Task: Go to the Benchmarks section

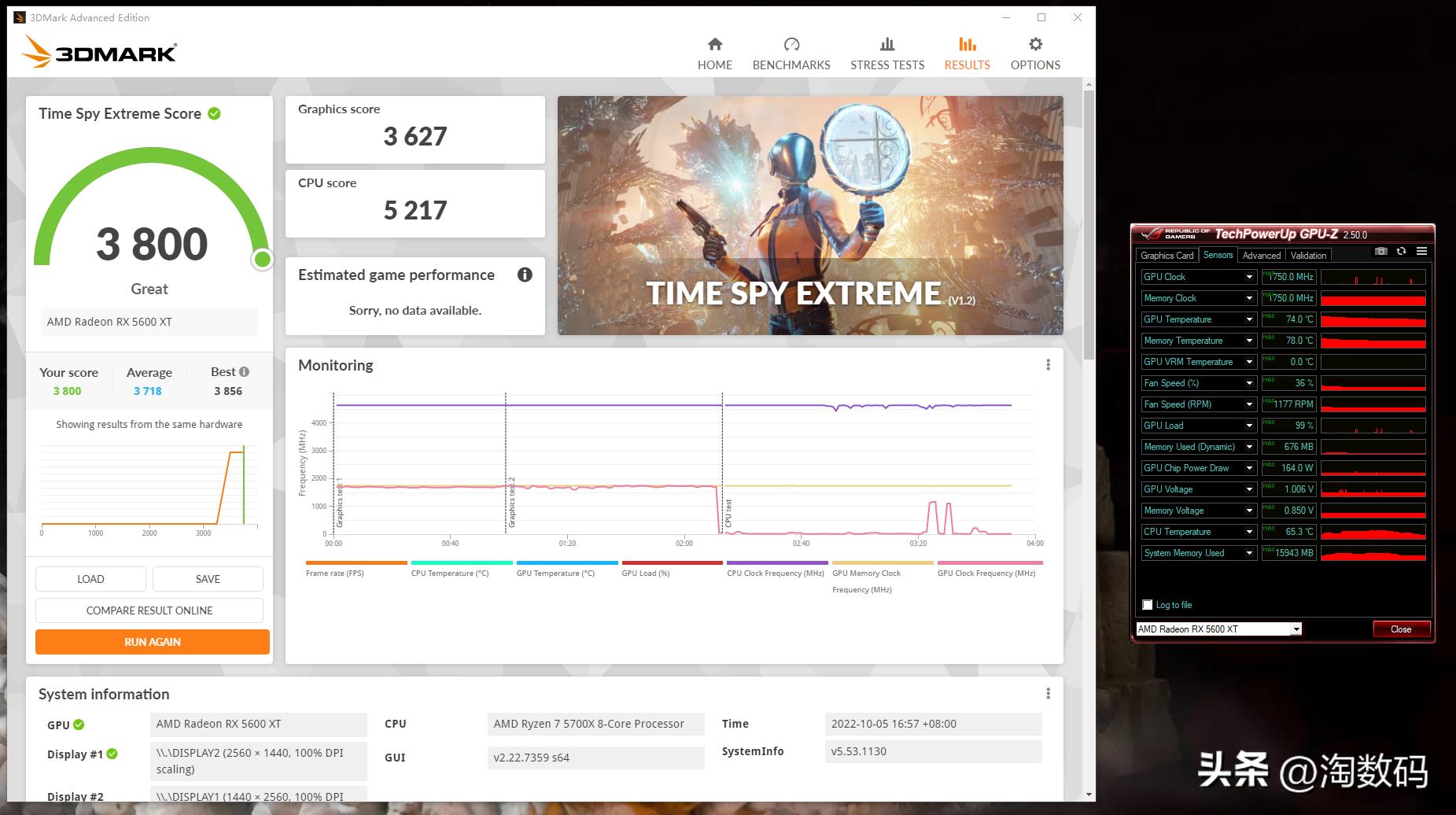Action: (791, 53)
